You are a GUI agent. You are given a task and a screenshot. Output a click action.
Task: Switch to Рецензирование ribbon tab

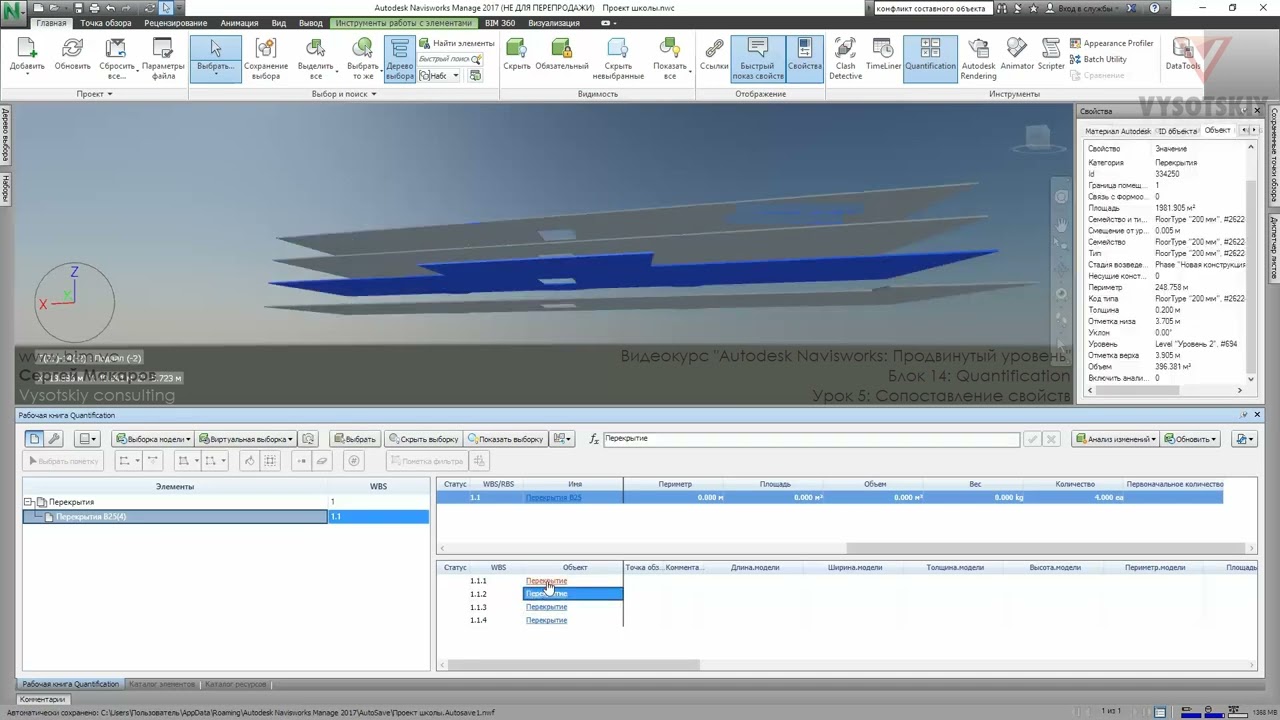[x=176, y=23]
